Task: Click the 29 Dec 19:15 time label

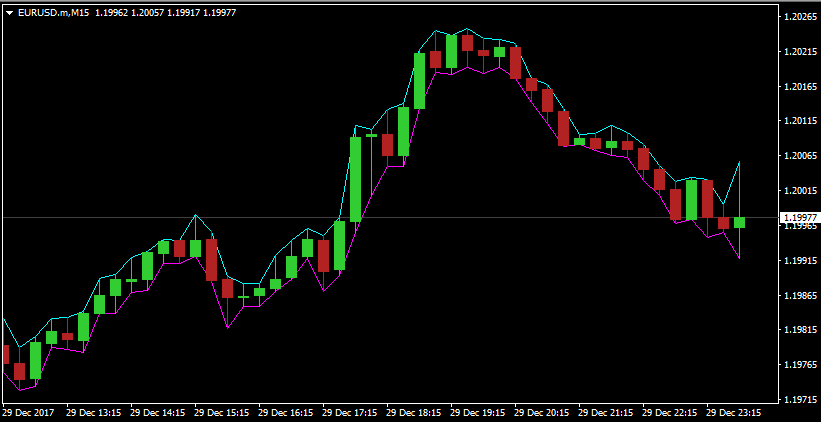Action: 478,413
